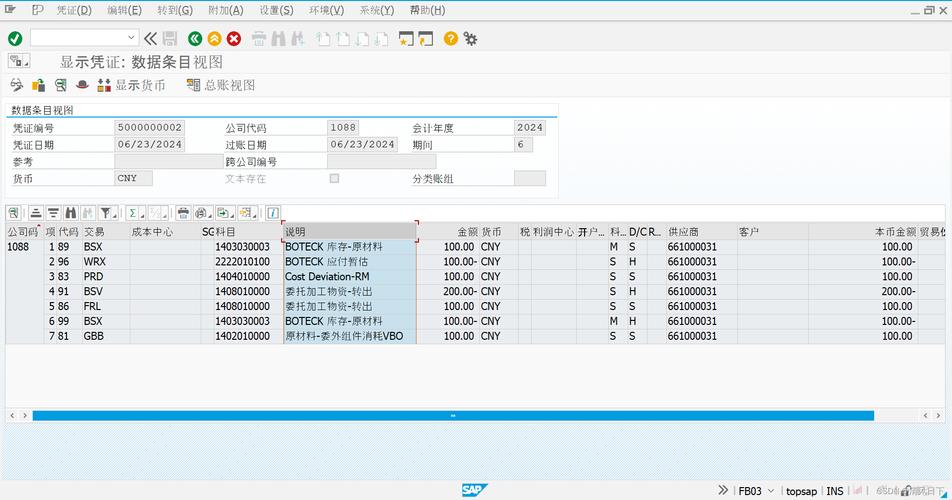Click the 说明 column header
This screenshot has width=952, height=500.
(350, 232)
